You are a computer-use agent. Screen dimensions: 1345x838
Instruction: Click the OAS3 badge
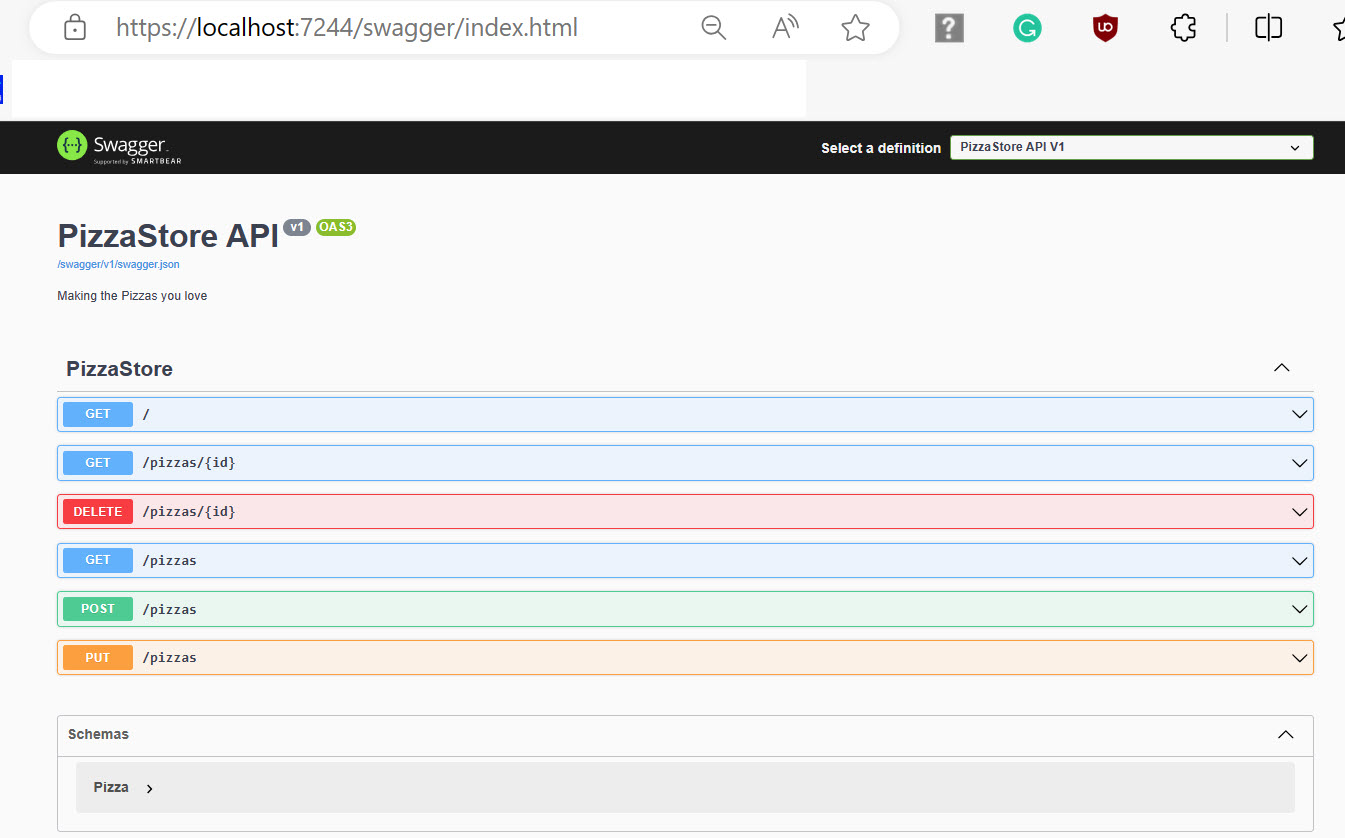pos(336,227)
